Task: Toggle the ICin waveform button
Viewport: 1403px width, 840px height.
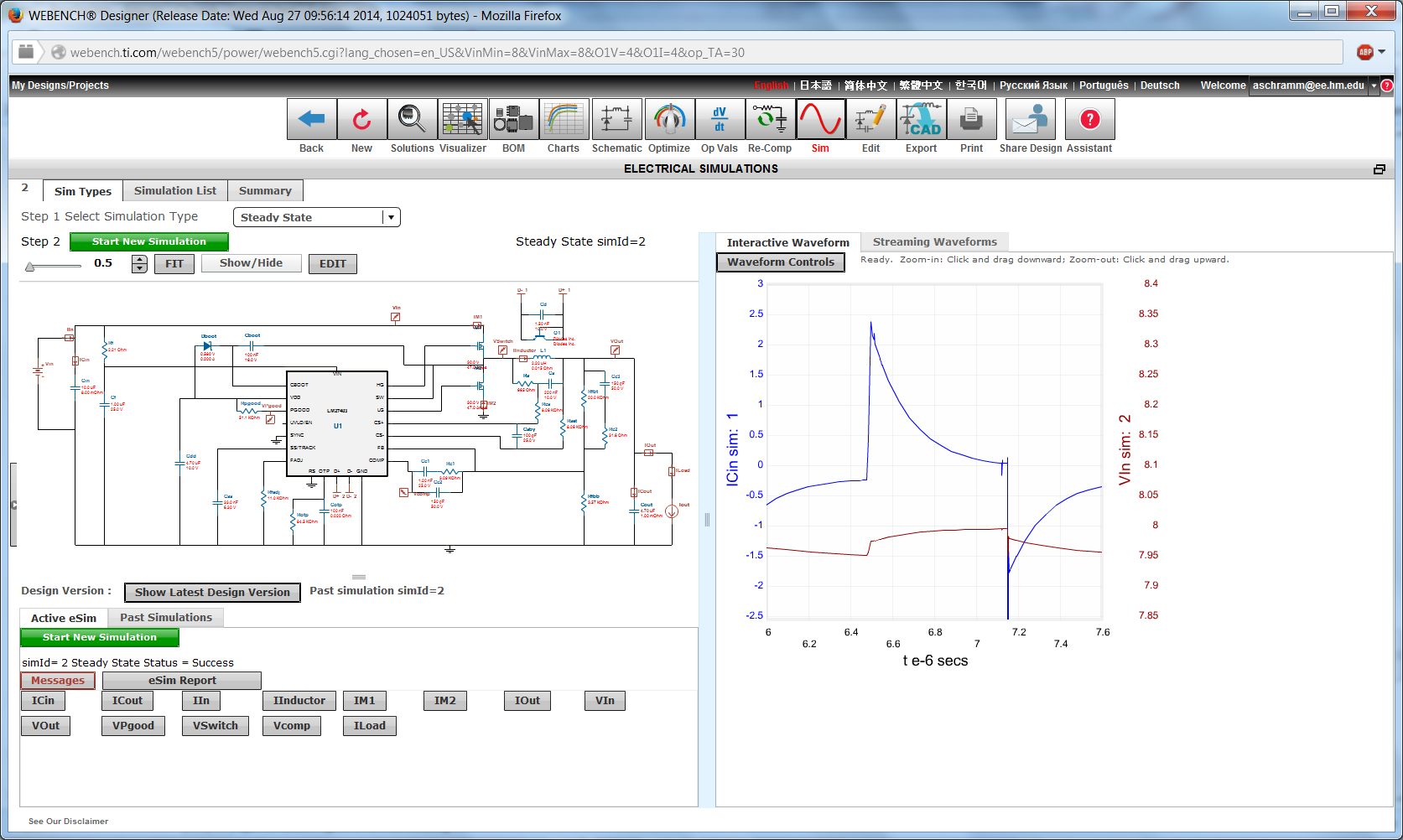Action: tap(43, 701)
